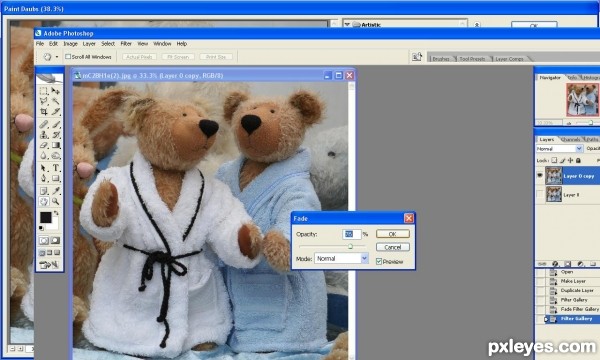Enable Scroll All Windows checkbox
Viewport: 600px width, 360px height.
(68, 57)
